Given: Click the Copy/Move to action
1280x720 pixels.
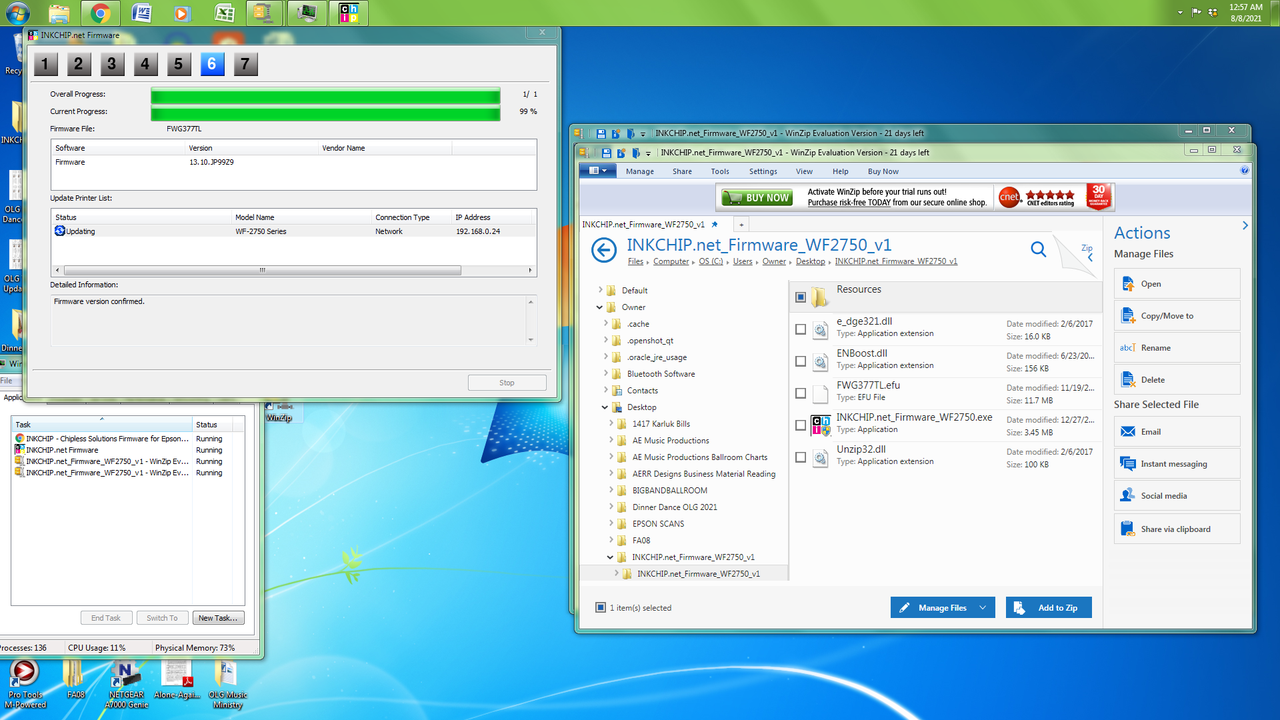Looking at the screenshot, I should click(x=1177, y=316).
